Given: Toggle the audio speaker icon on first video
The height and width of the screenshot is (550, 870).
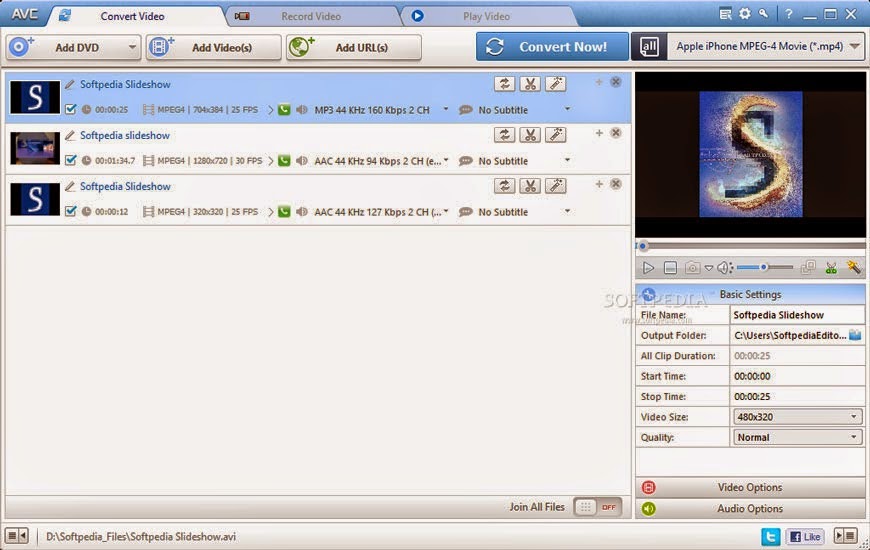Looking at the screenshot, I should pyautogui.click(x=302, y=110).
